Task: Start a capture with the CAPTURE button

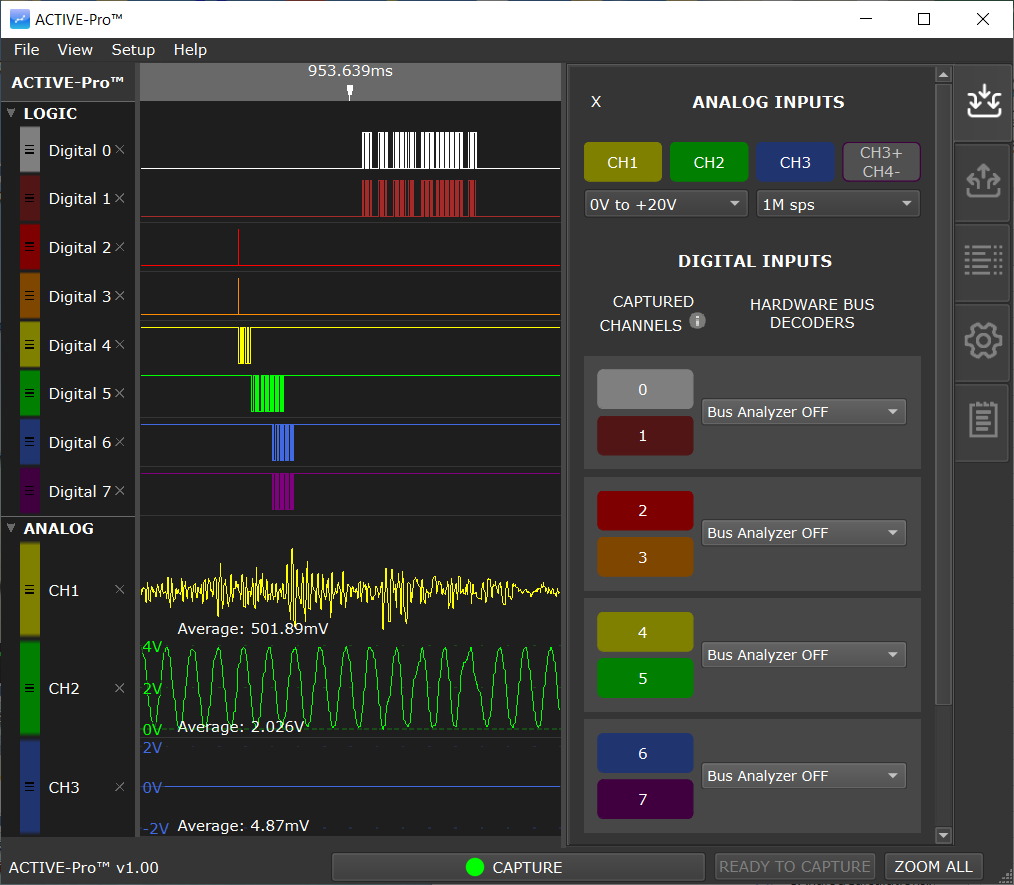Action: point(518,866)
